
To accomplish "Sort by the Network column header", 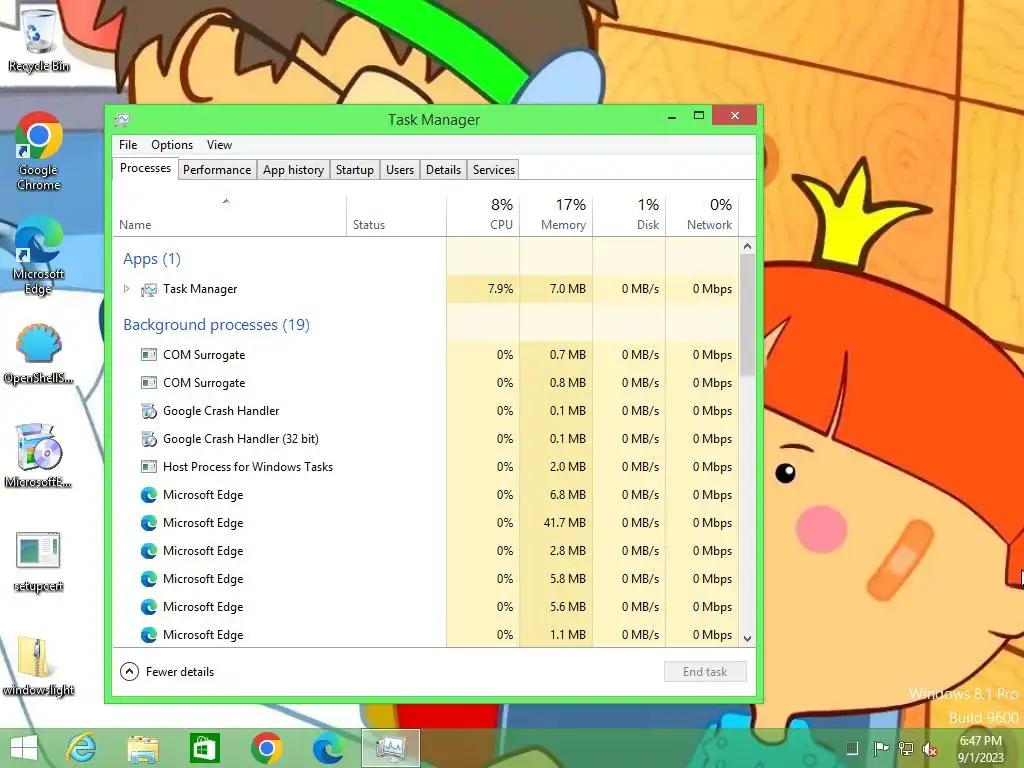I will (703, 216).
